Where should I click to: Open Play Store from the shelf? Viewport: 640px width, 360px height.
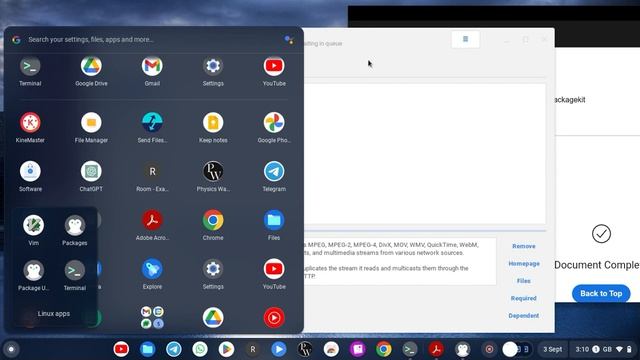226,349
